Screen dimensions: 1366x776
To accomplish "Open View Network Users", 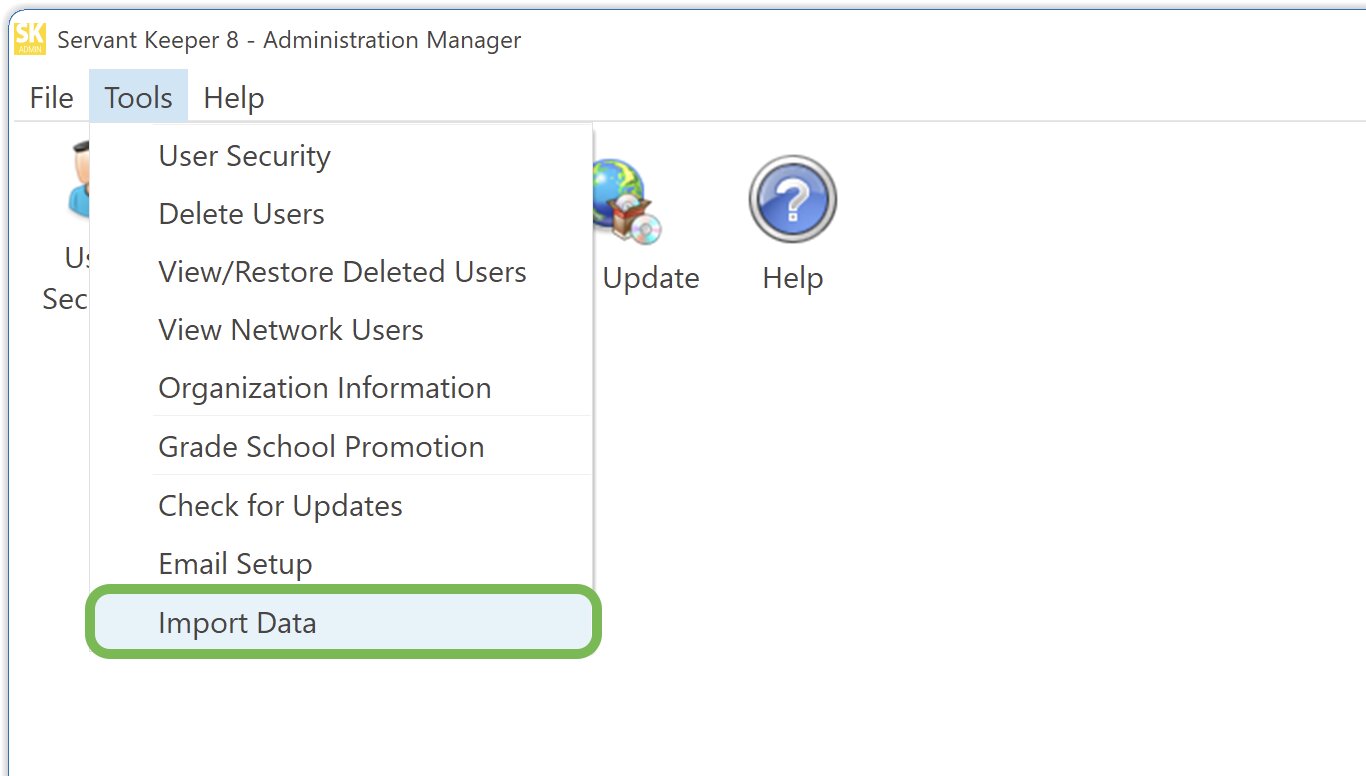I will click(x=290, y=330).
